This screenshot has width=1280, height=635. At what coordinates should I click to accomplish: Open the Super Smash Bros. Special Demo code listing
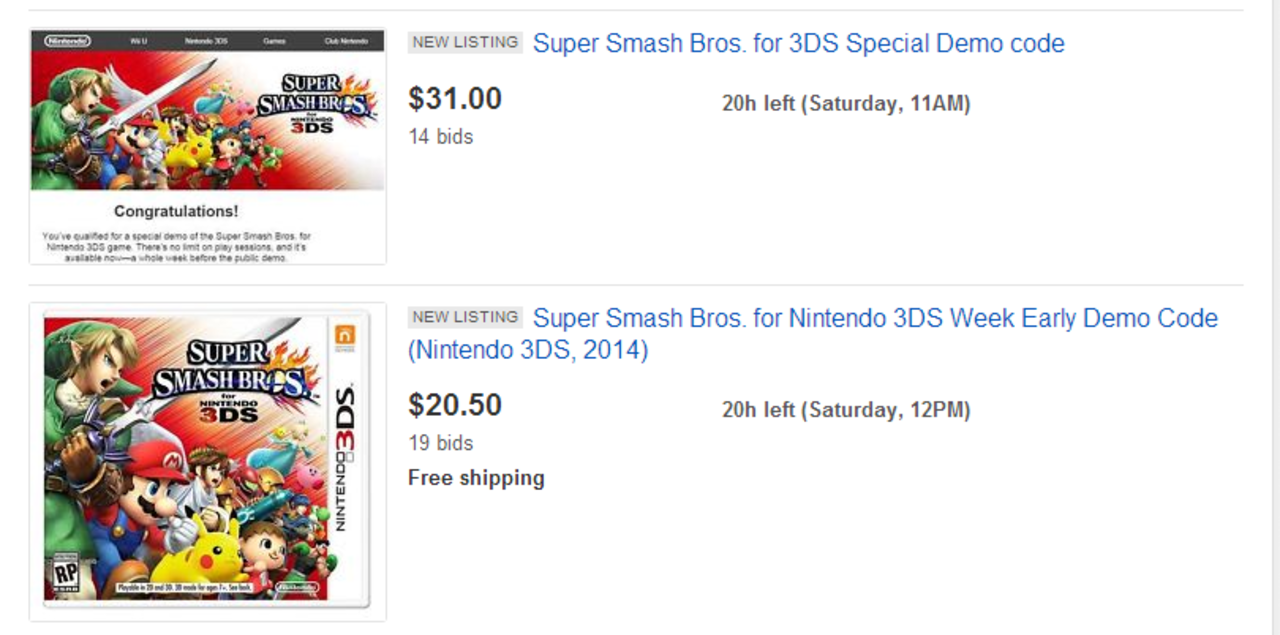click(798, 43)
